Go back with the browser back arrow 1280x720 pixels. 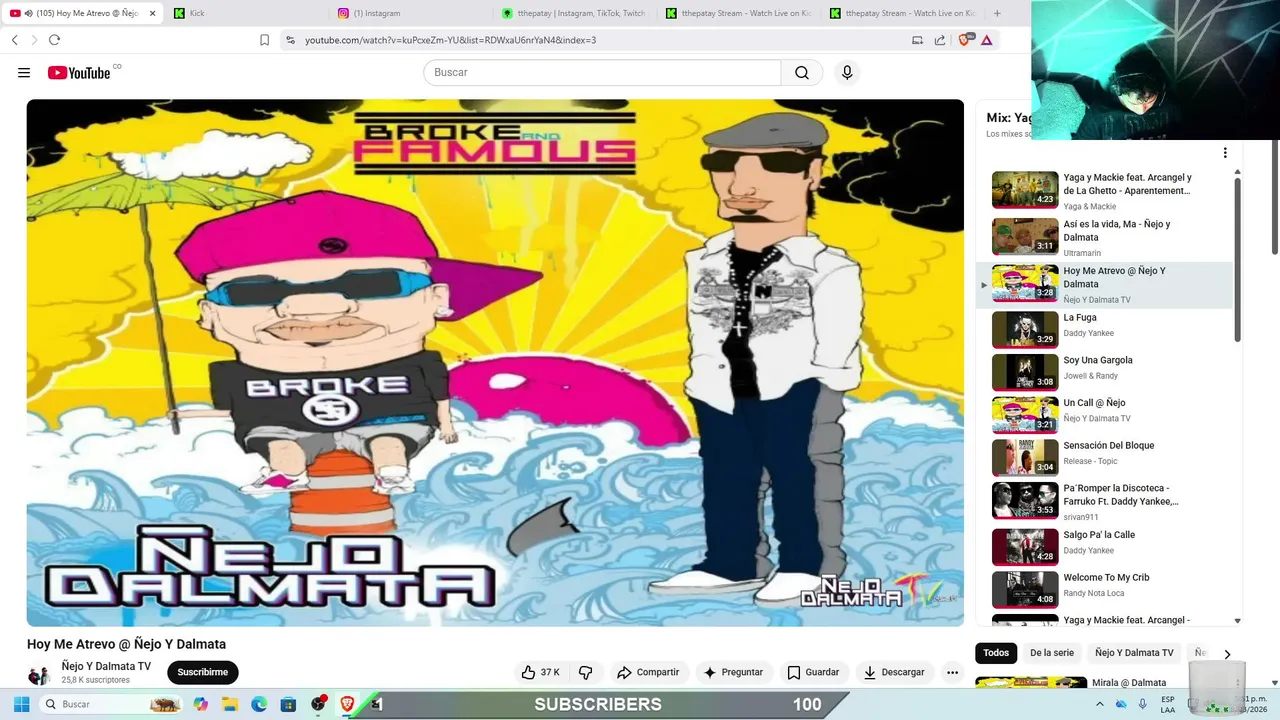pos(15,40)
